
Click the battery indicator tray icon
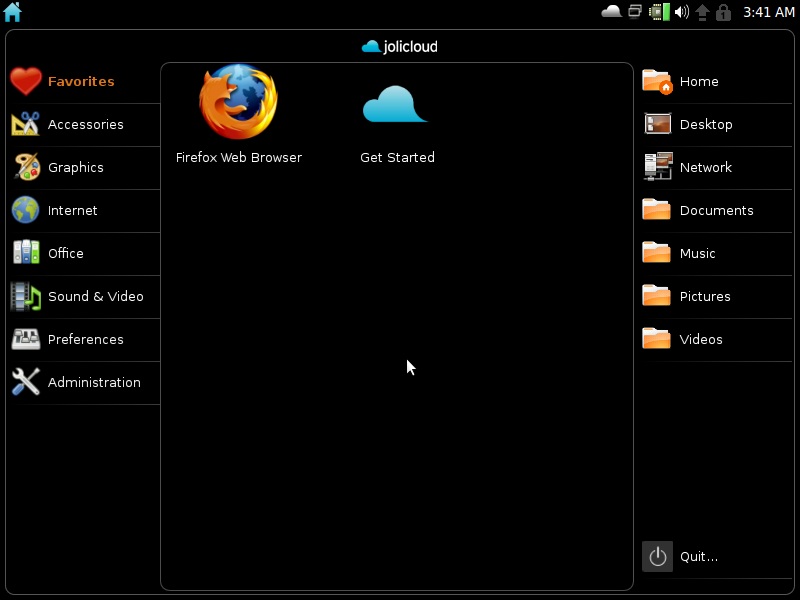[659, 12]
